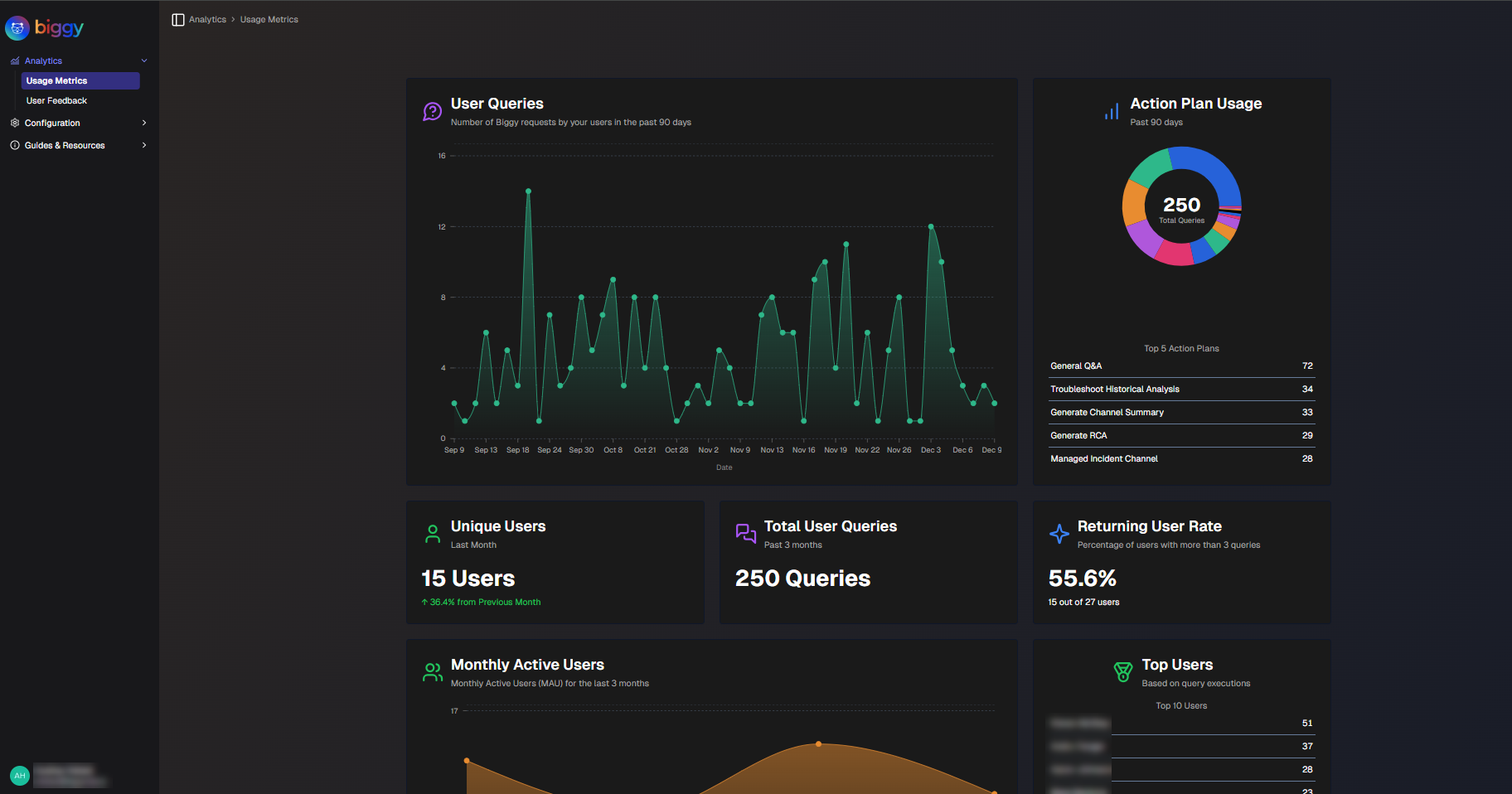Click the 250 Total Queries donut center
This screenshot has height=794, width=1512.
(x=1181, y=208)
